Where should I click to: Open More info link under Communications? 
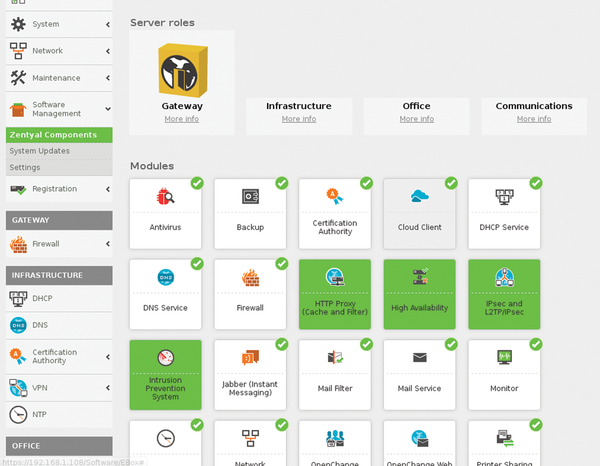click(x=534, y=119)
